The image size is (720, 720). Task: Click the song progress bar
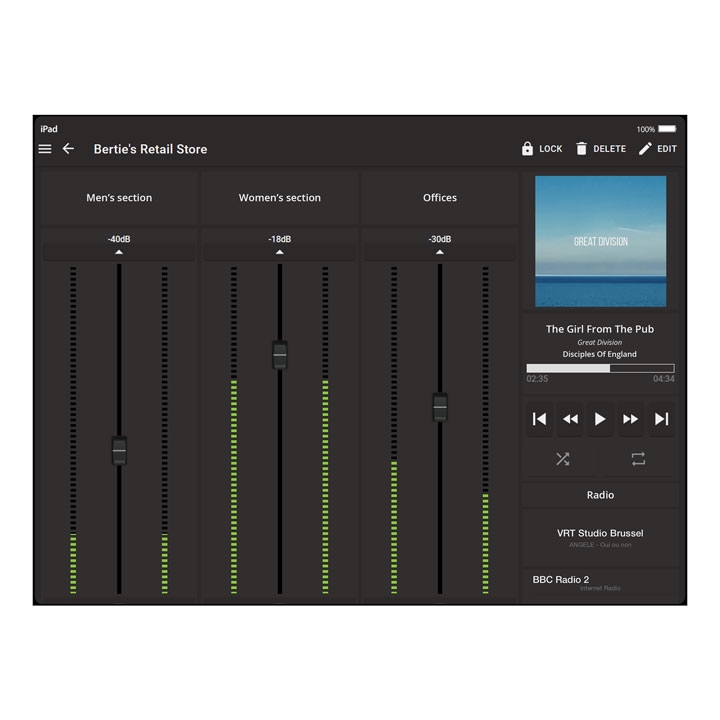tap(600, 368)
